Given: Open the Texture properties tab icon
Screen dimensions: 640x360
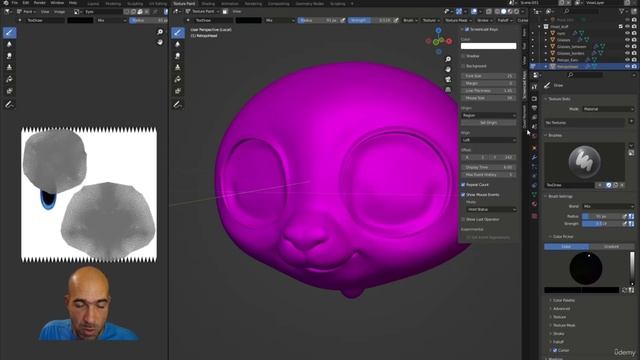Looking at the screenshot, I should pos(534,216).
